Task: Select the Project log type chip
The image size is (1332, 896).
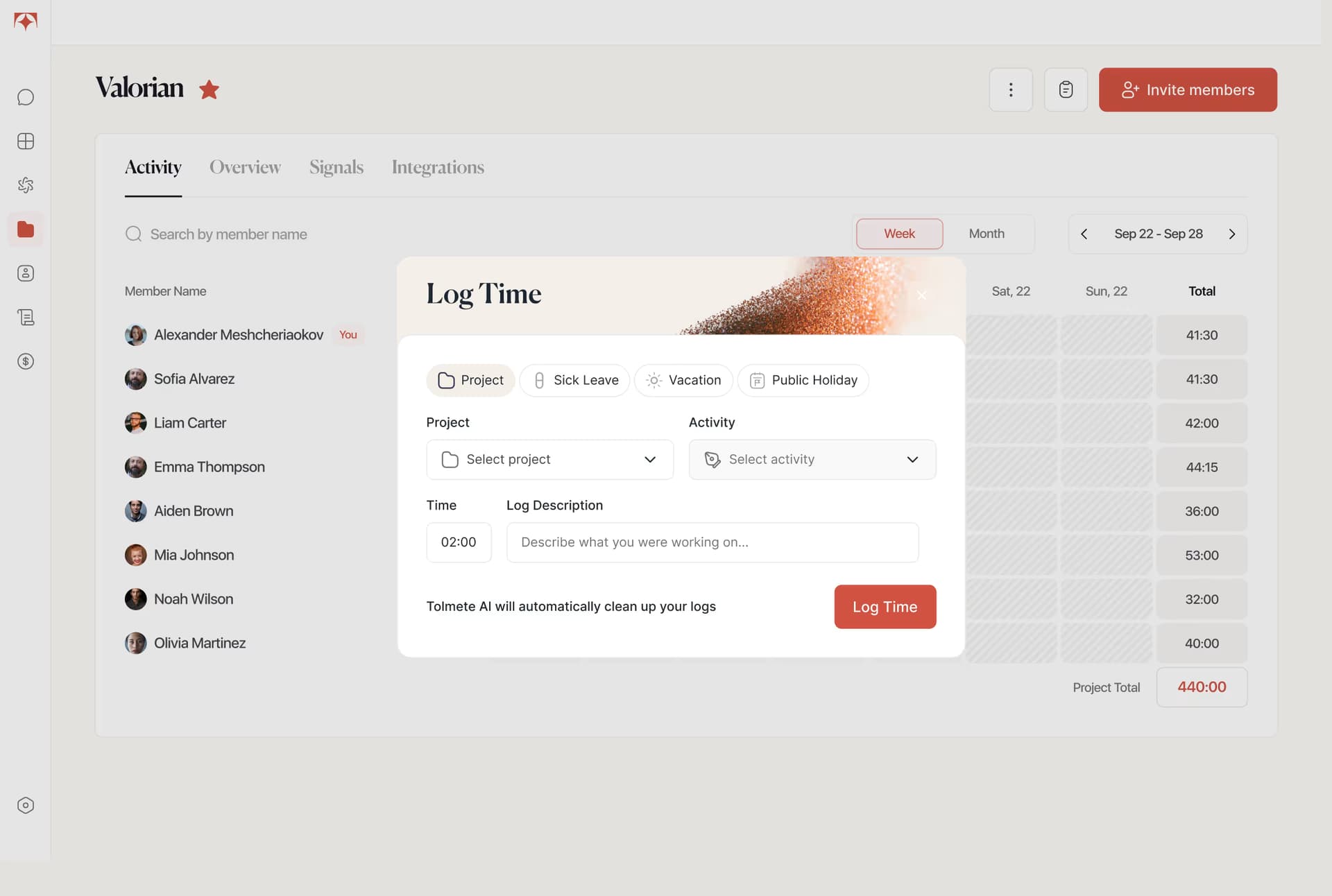Action: 470,380
